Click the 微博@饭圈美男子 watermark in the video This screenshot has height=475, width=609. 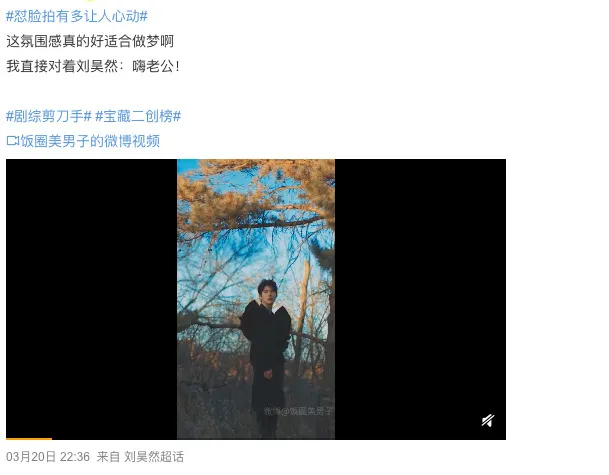[x=298, y=411]
